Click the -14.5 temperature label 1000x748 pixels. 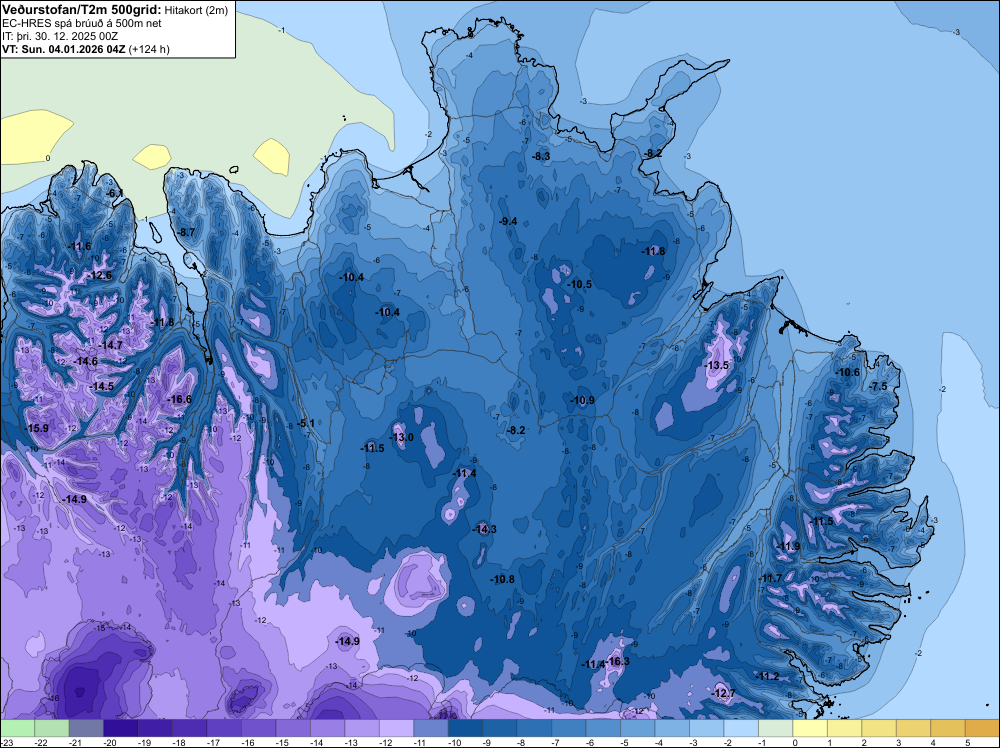coord(101,386)
